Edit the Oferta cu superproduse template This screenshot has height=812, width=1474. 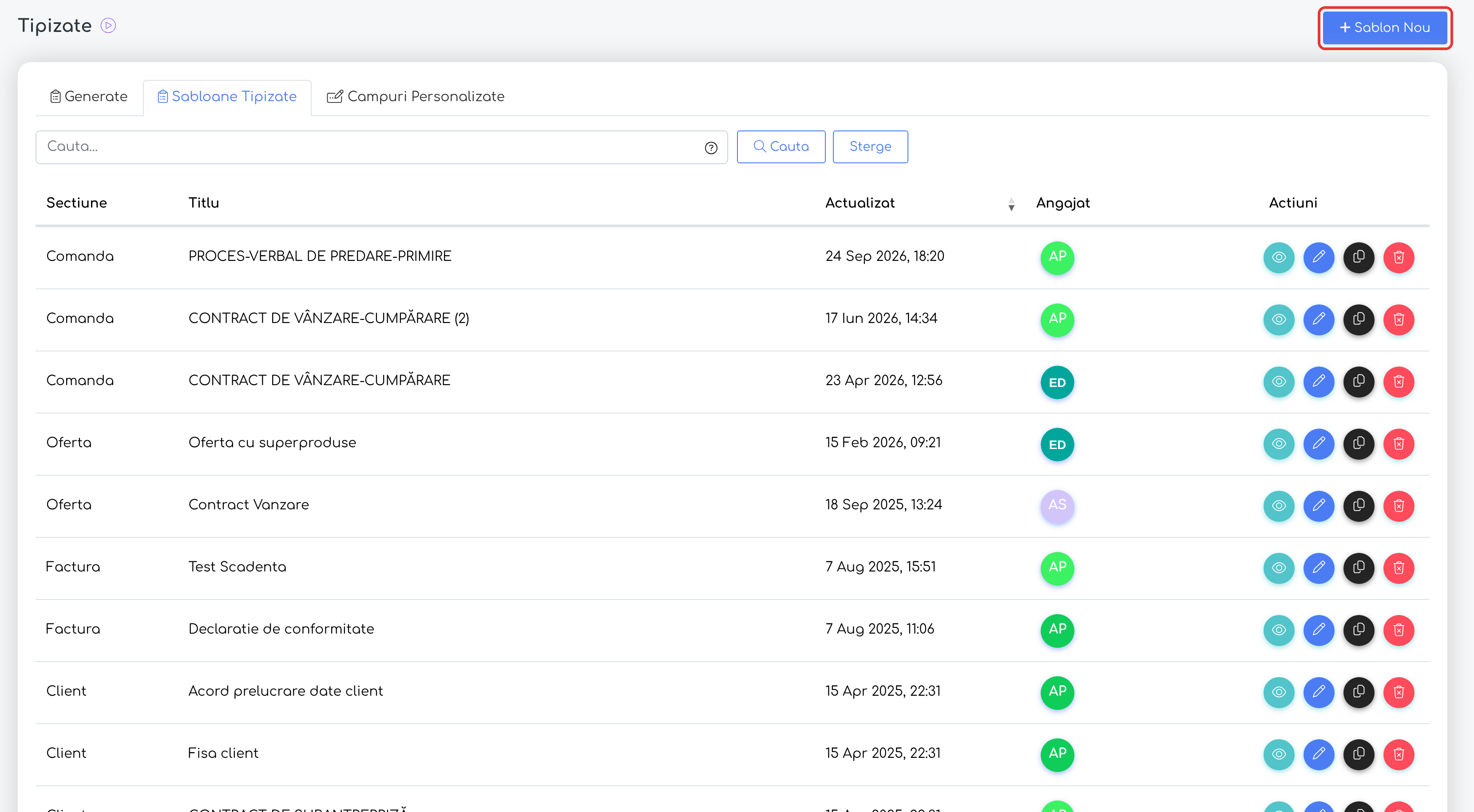tap(1318, 444)
